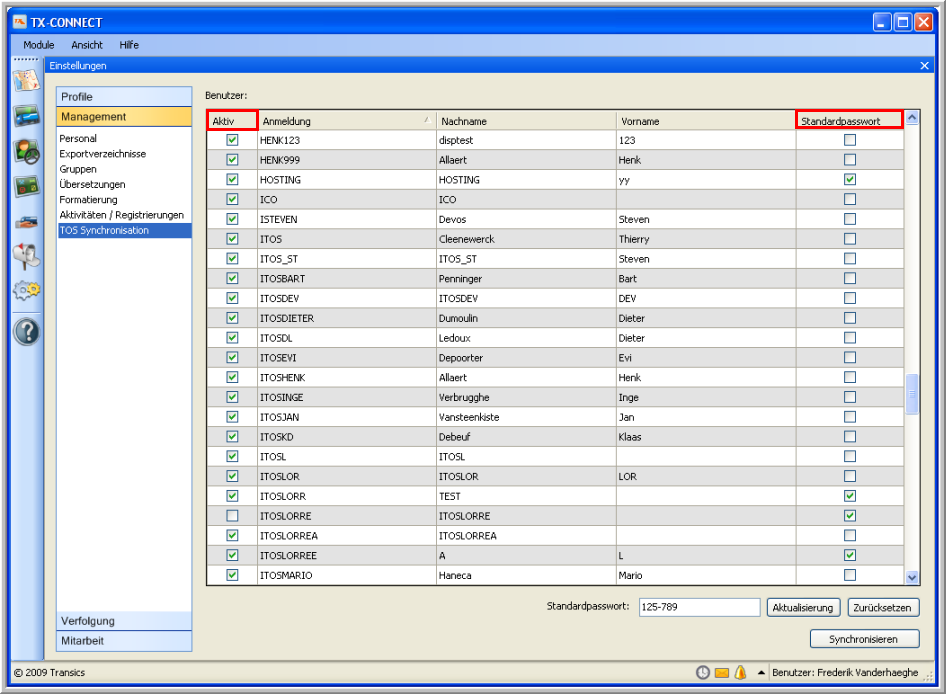The width and height of the screenshot is (946, 694).
Task: Select the Depoorter surname cell
Action: pos(526,358)
